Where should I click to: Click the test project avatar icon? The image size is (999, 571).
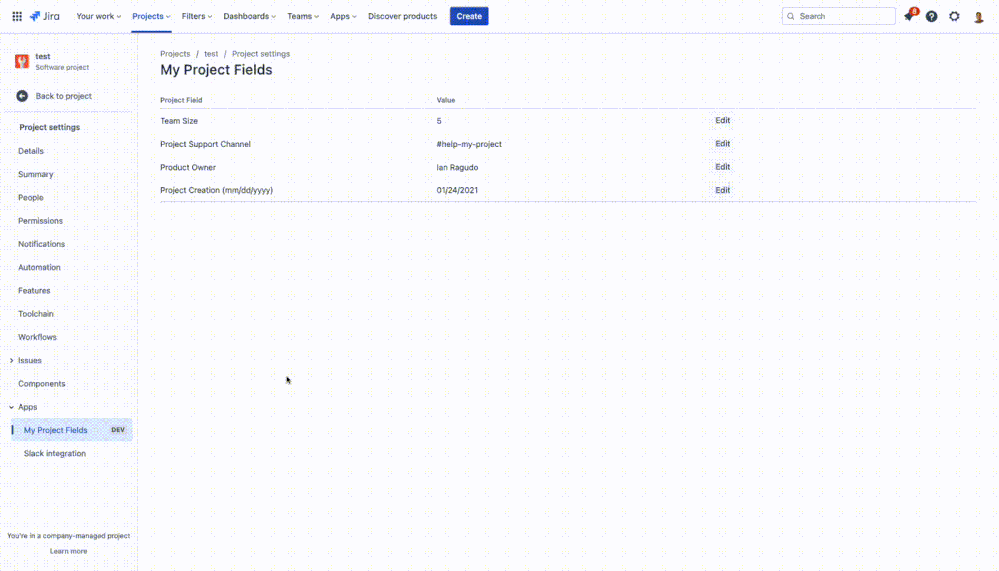[x=22, y=61]
